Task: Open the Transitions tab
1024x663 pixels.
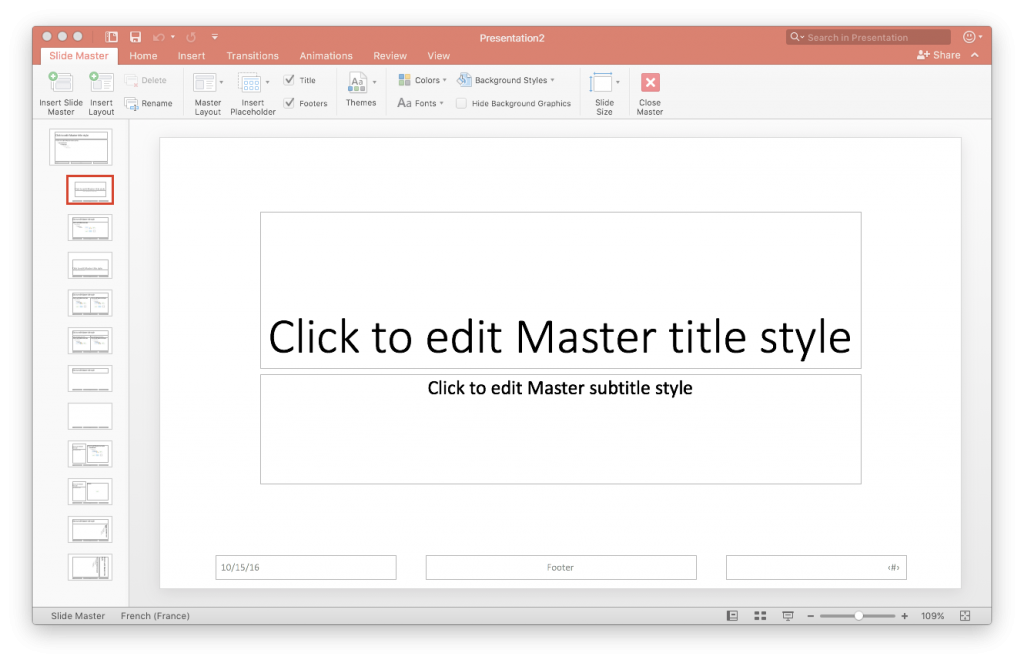Action: (252, 56)
